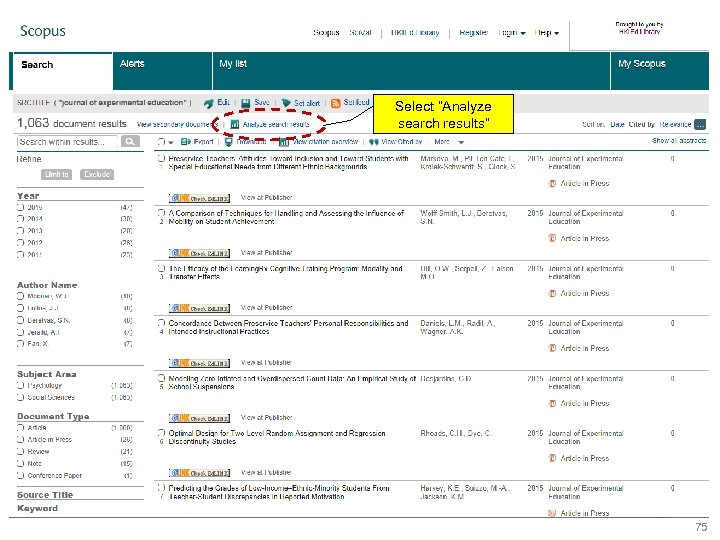Open the SciVal link in header
The height and width of the screenshot is (540, 720).
(360, 33)
